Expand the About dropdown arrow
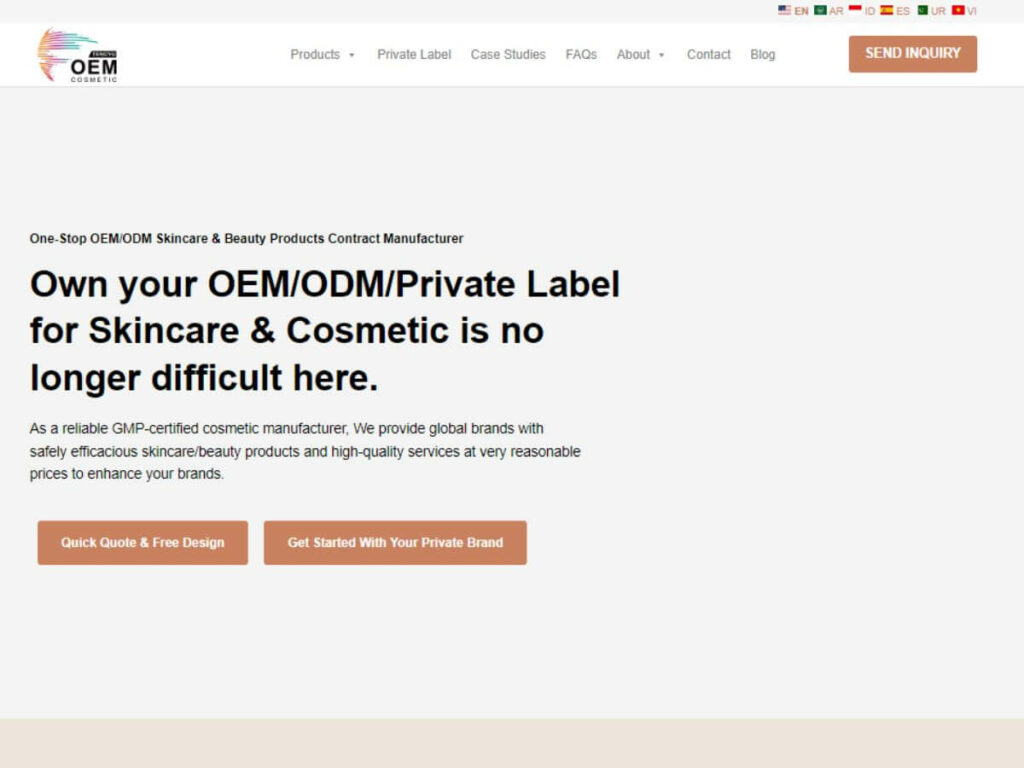Image resolution: width=1024 pixels, height=768 pixels. pos(661,55)
